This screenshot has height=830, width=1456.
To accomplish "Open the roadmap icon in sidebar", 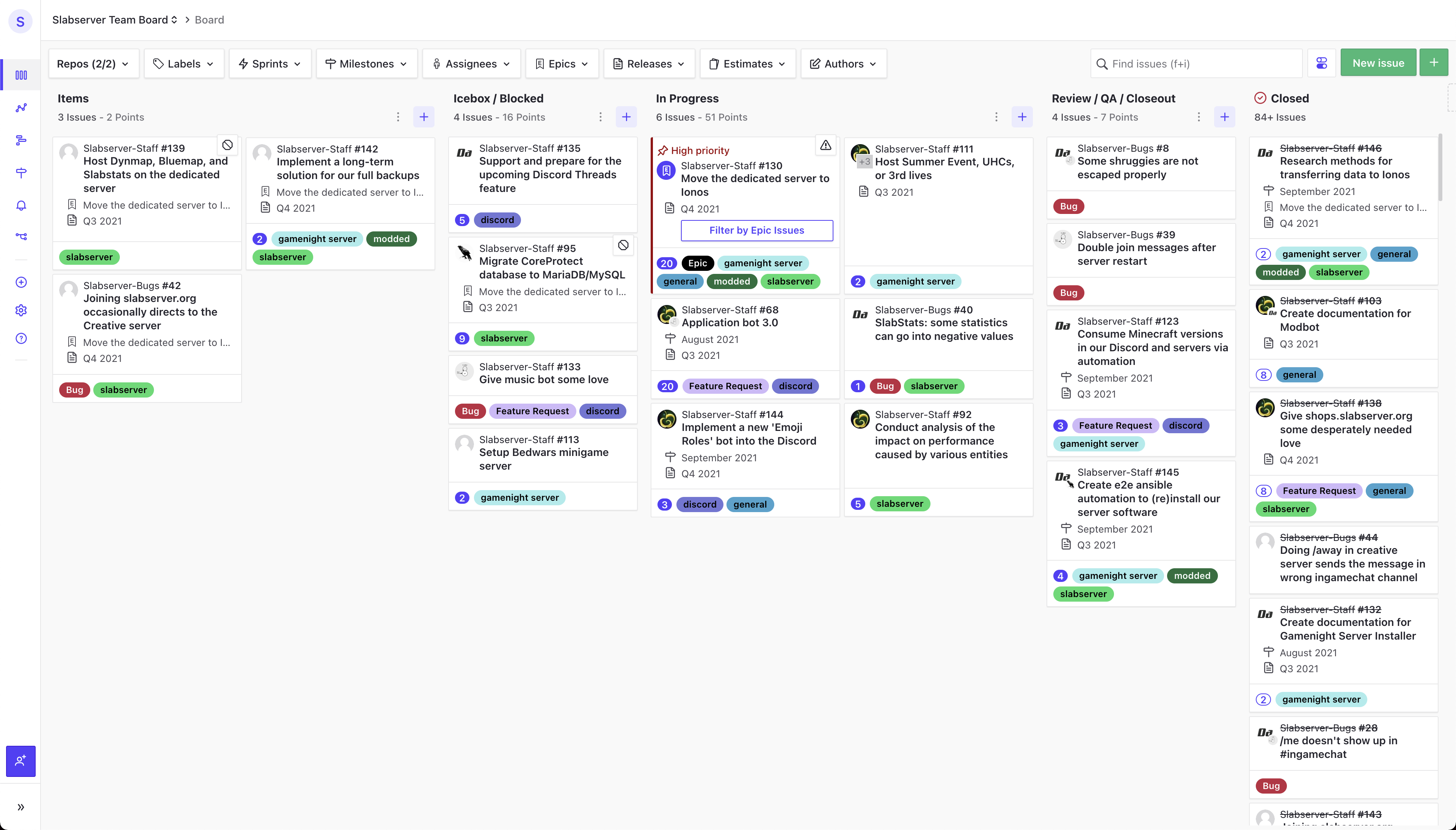I will tap(21, 140).
